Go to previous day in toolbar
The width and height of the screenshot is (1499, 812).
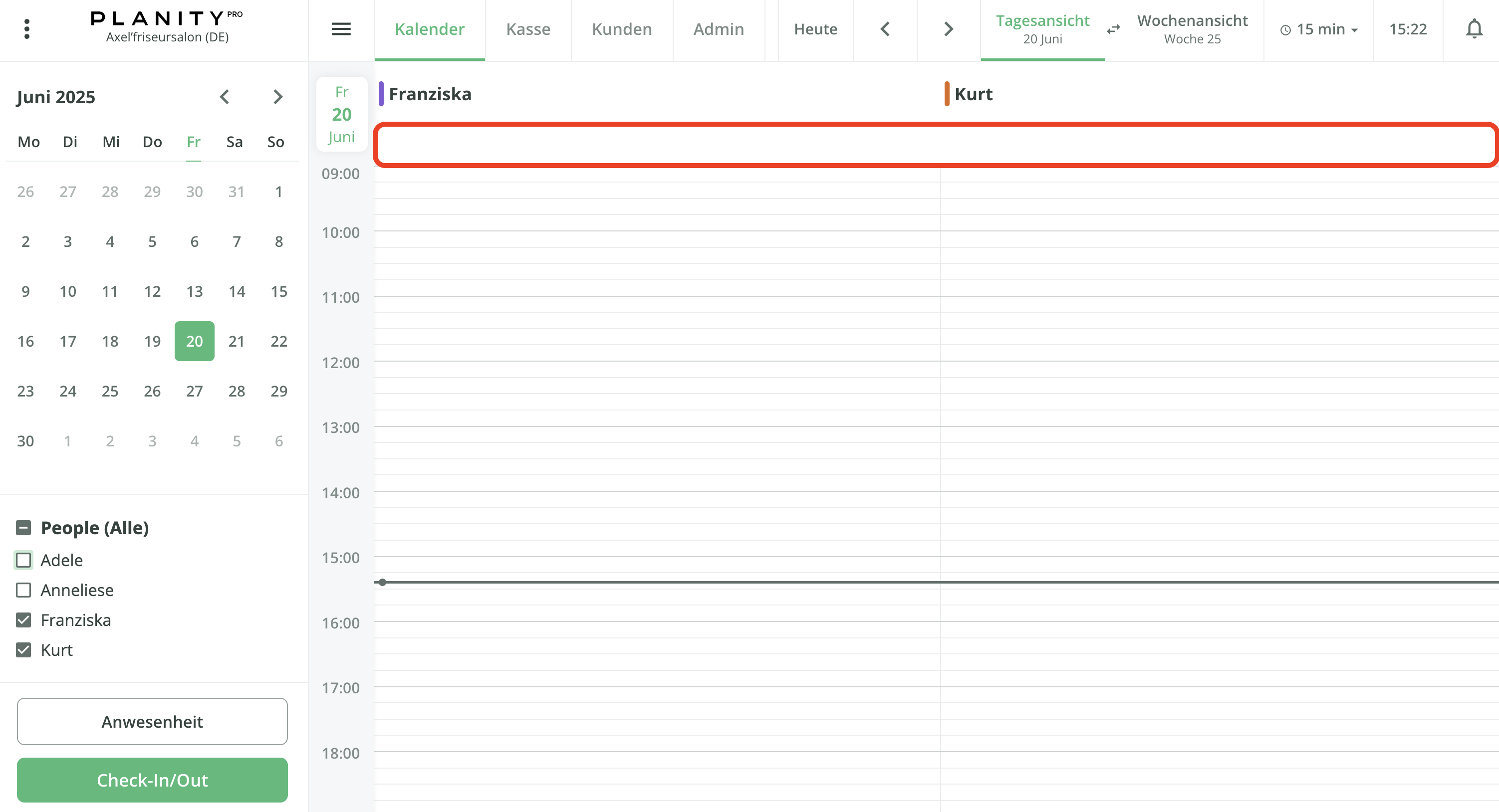tap(885, 29)
